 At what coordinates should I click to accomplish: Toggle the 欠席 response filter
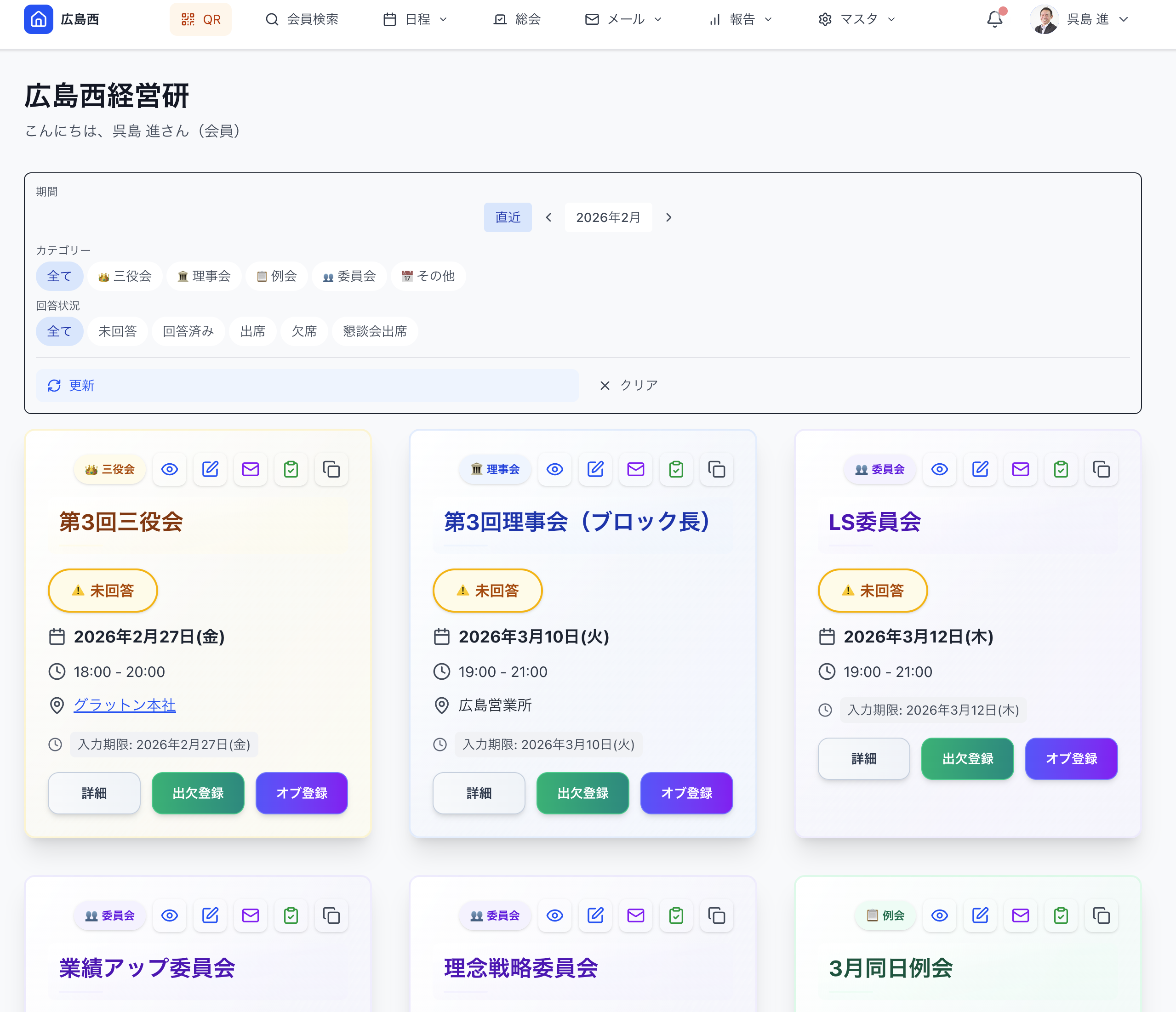[x=304, y=331]
